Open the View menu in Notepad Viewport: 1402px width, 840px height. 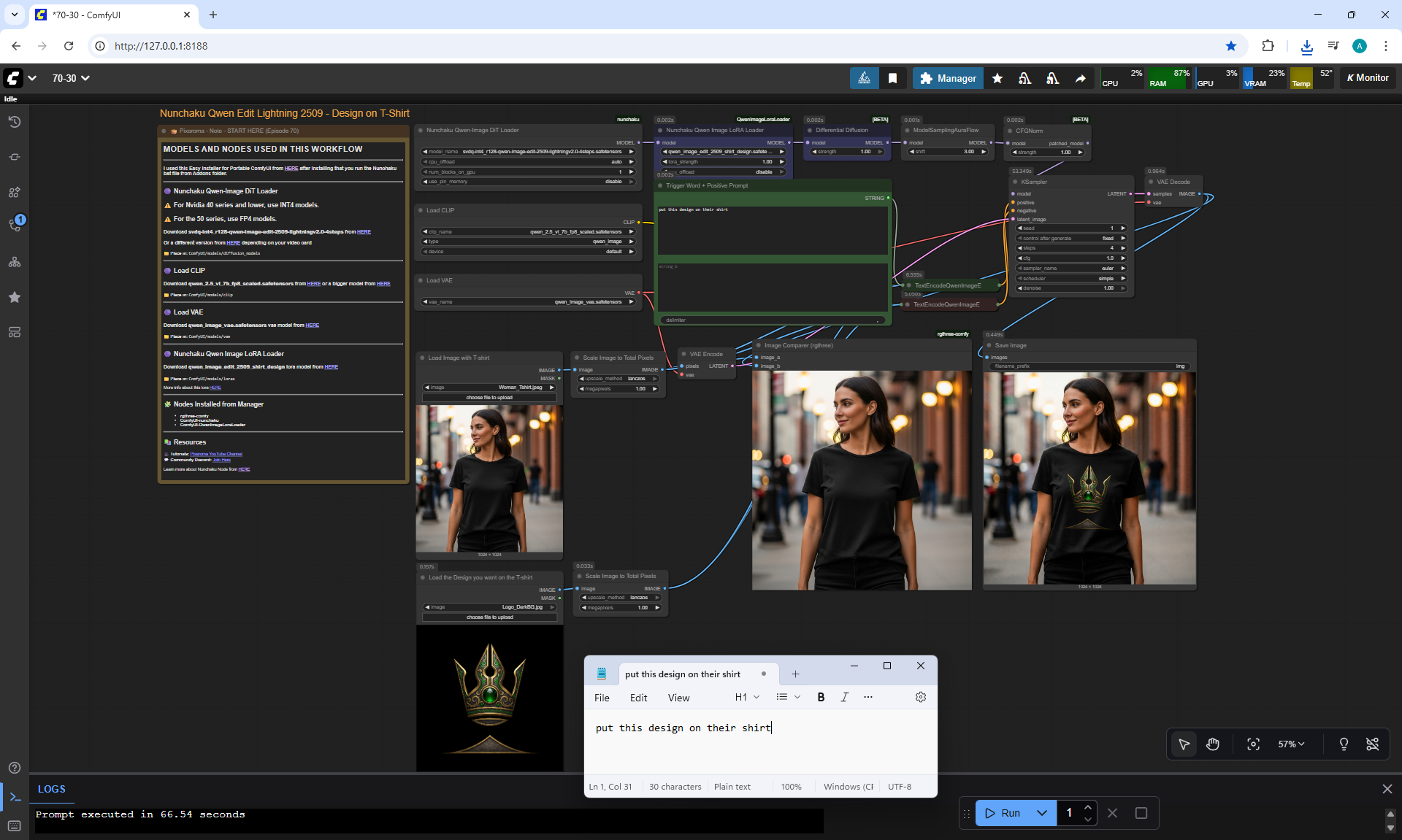pos(678,698)
